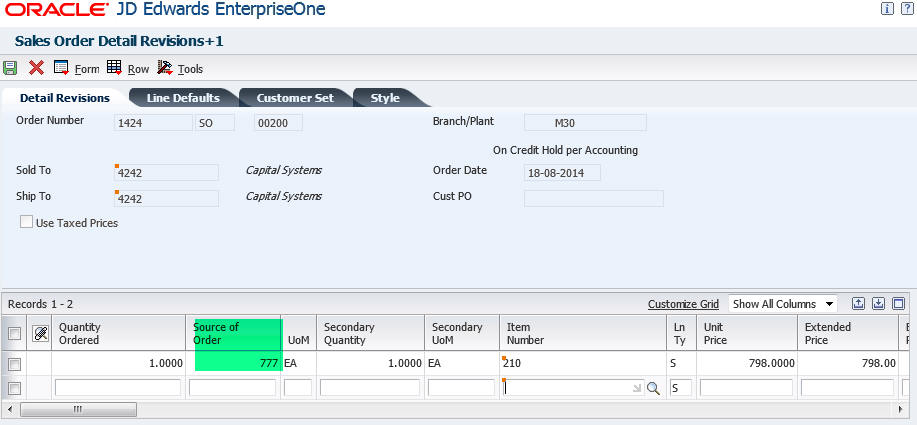Viewport: 917px width, 425px height.
Task: Click the On Credit Hold per Accounting message
Action: [x=565, y=150]
